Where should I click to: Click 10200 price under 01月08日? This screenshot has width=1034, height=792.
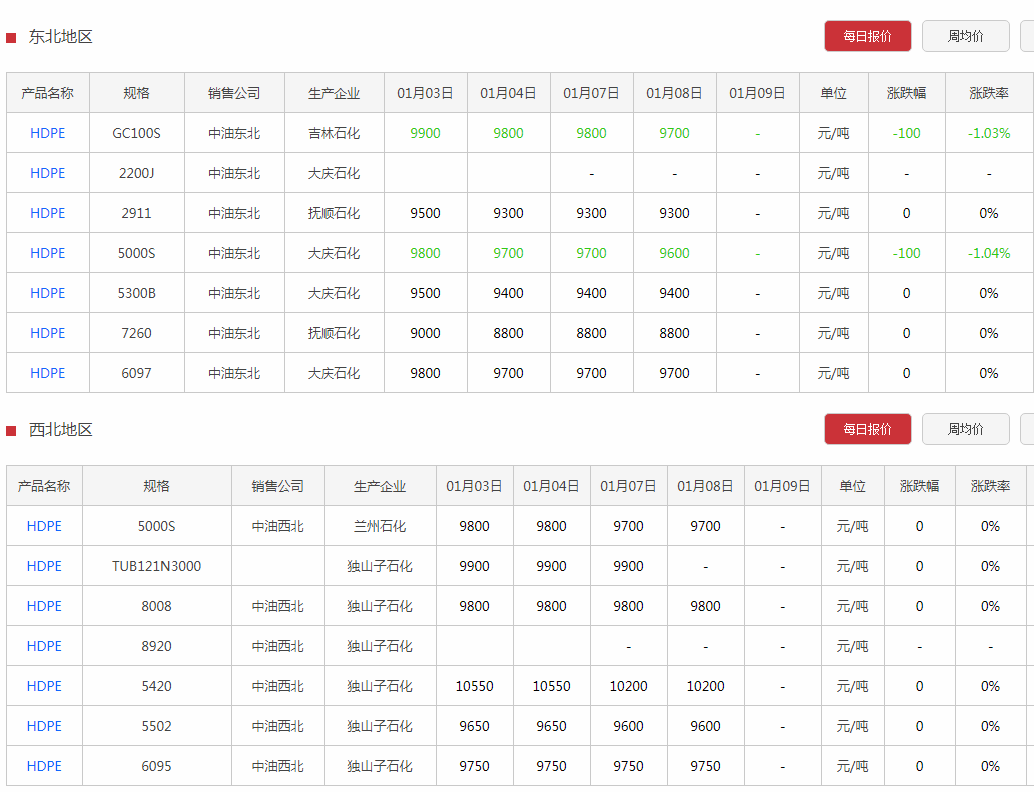[x=705, y=686]
